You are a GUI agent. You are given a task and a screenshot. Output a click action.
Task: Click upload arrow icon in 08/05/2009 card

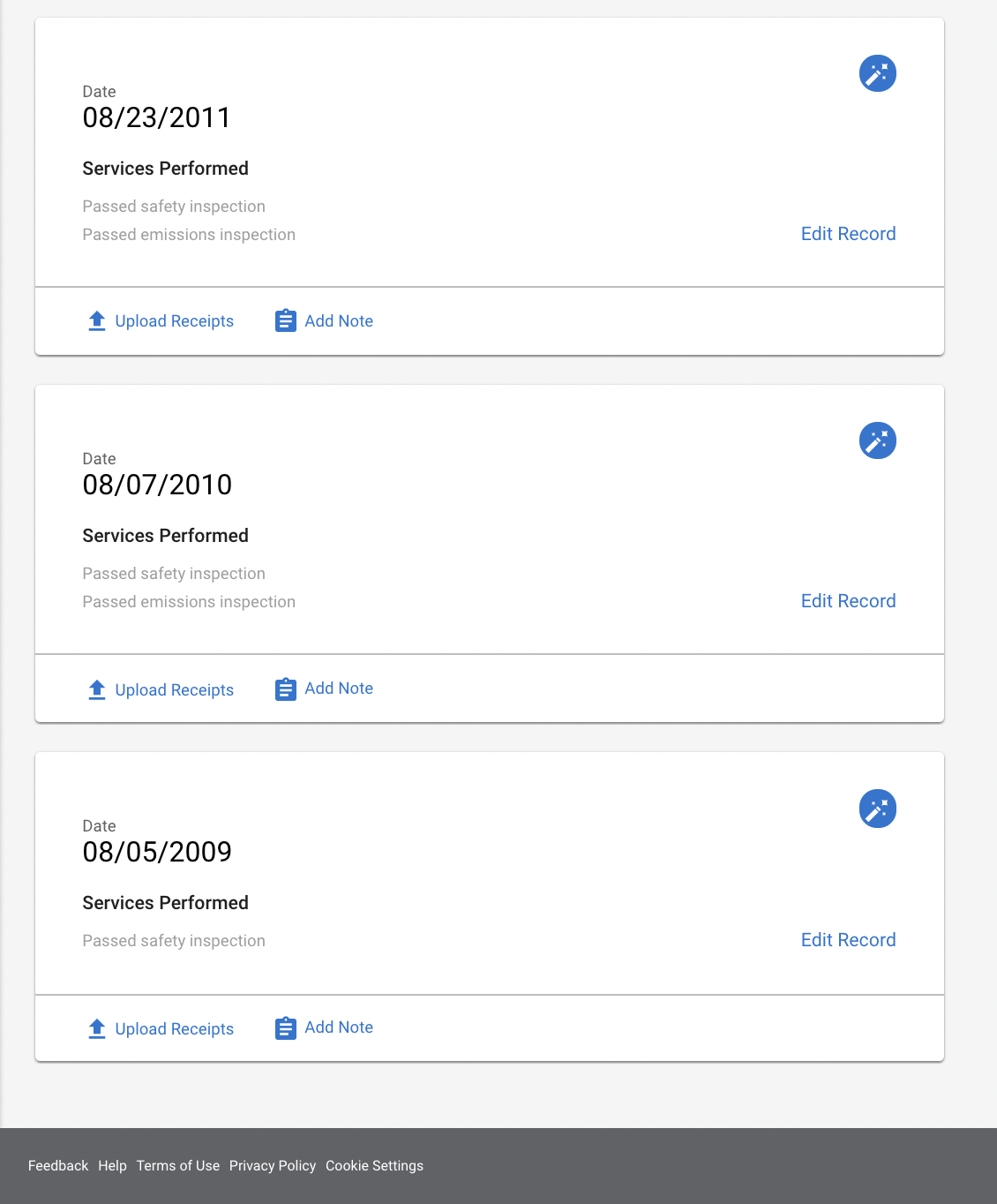(97, 1029)
